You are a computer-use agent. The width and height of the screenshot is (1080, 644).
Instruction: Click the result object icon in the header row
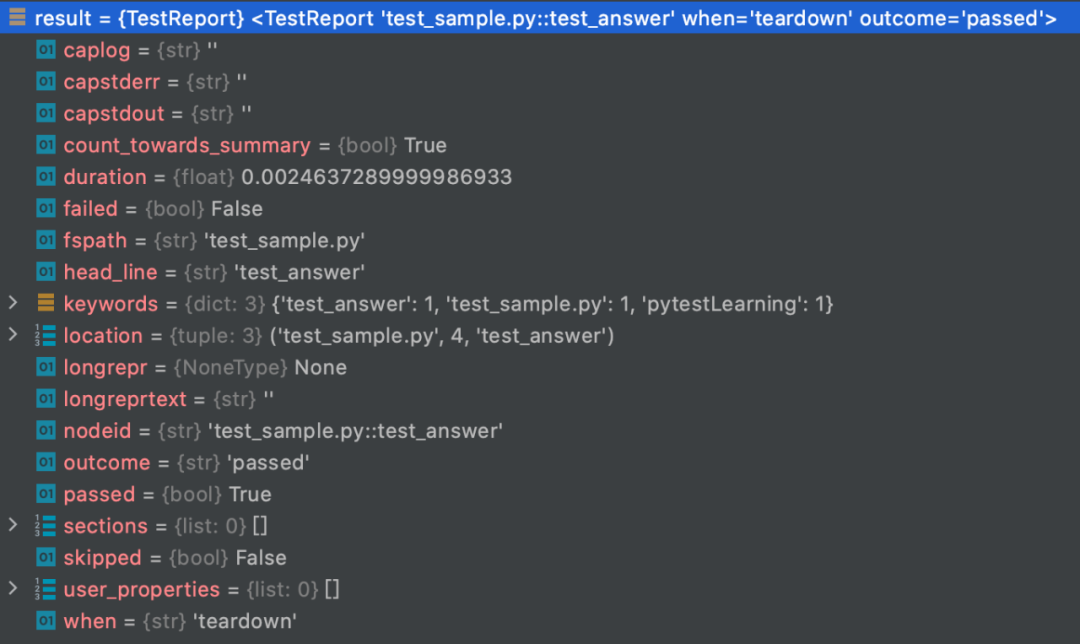click(17, 18)
